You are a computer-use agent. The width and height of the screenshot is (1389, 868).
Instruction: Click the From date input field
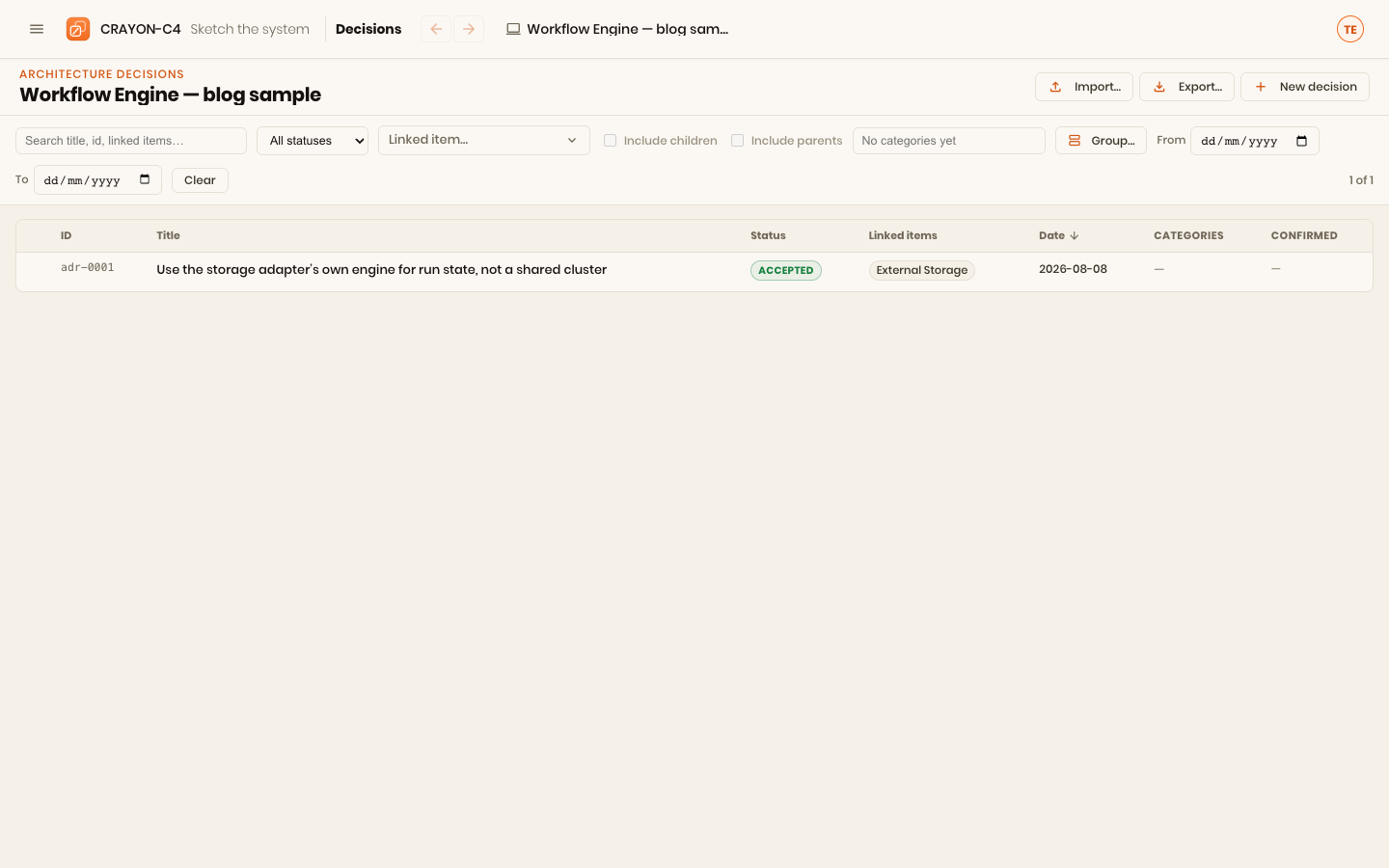[x=1254, y=141]
